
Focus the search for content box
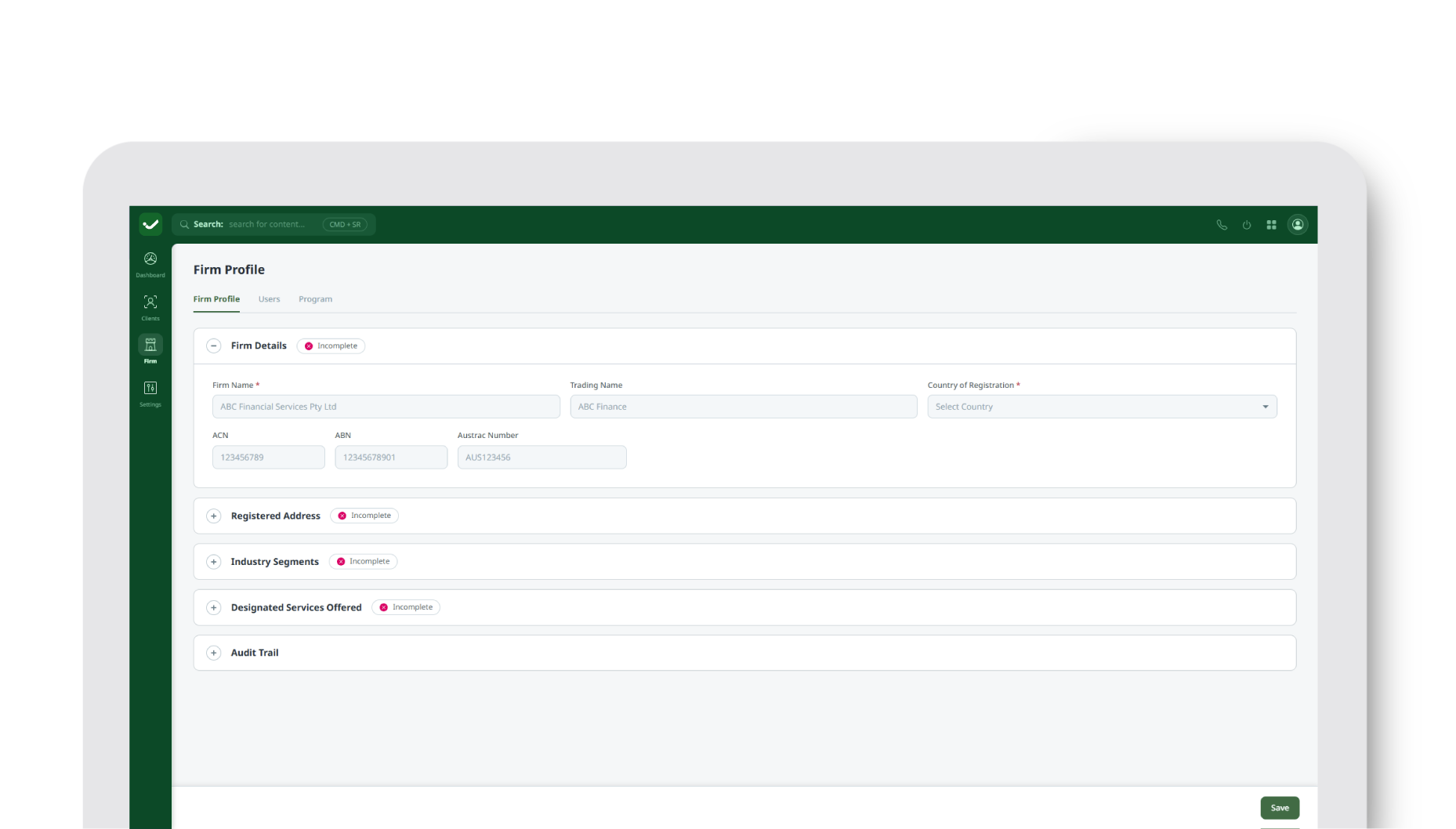[x=266, y=225]
